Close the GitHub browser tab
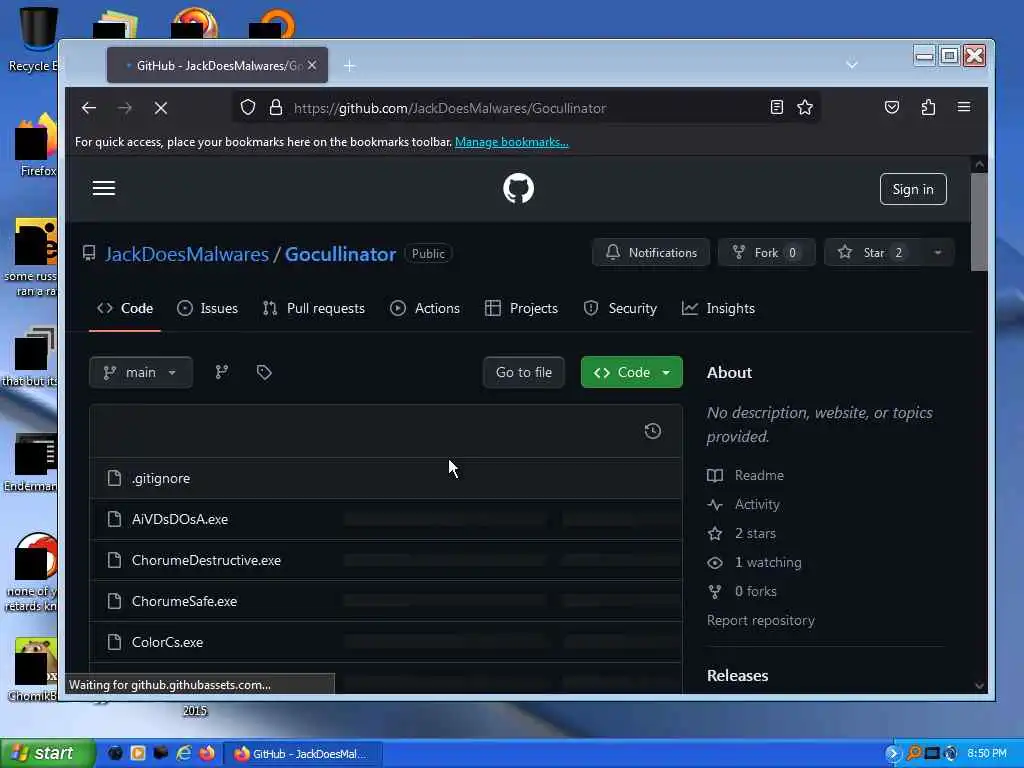This screenshot has height=768, width=1024. point(312,65)
